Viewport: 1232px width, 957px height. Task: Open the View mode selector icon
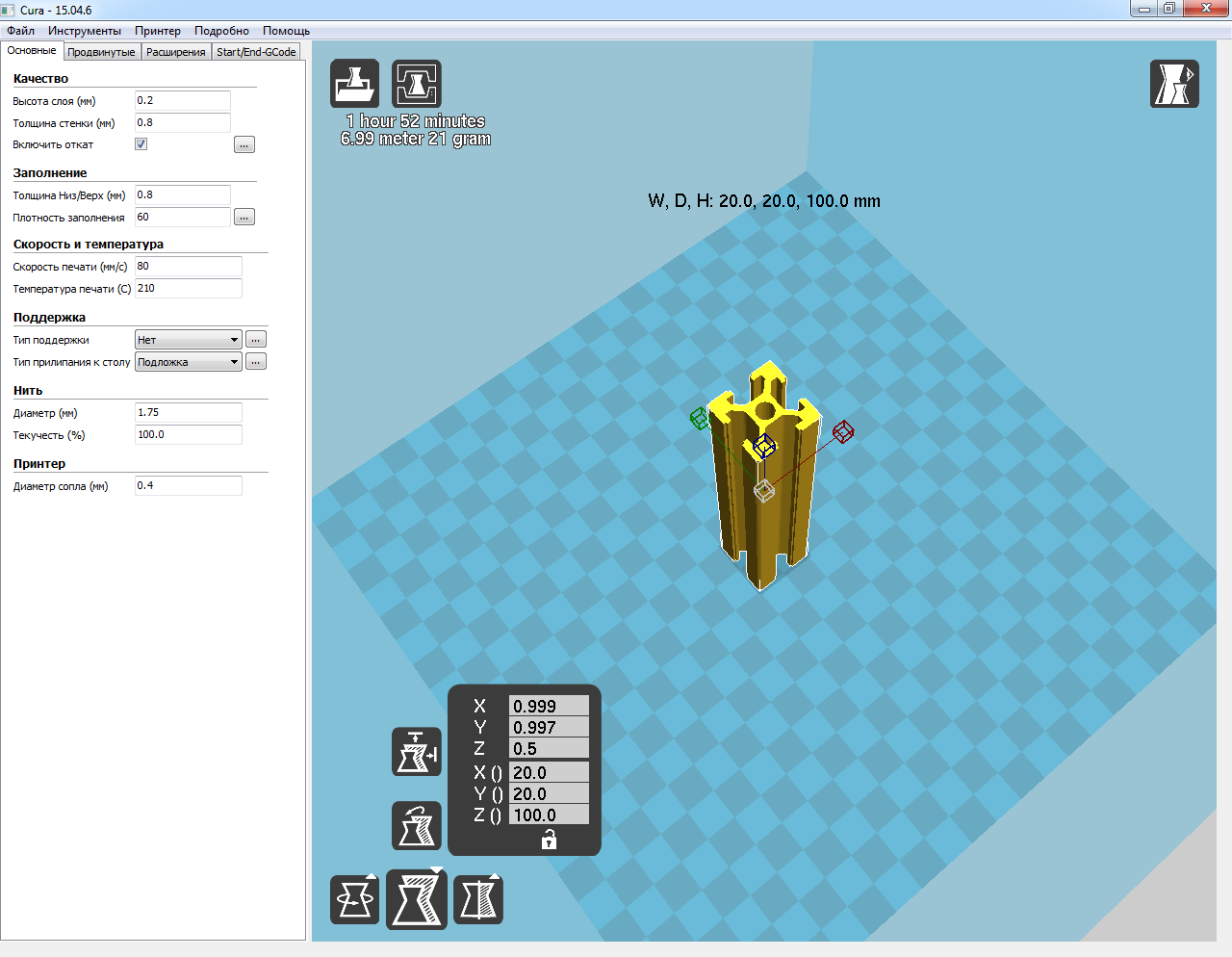[x=1174, y=84]
